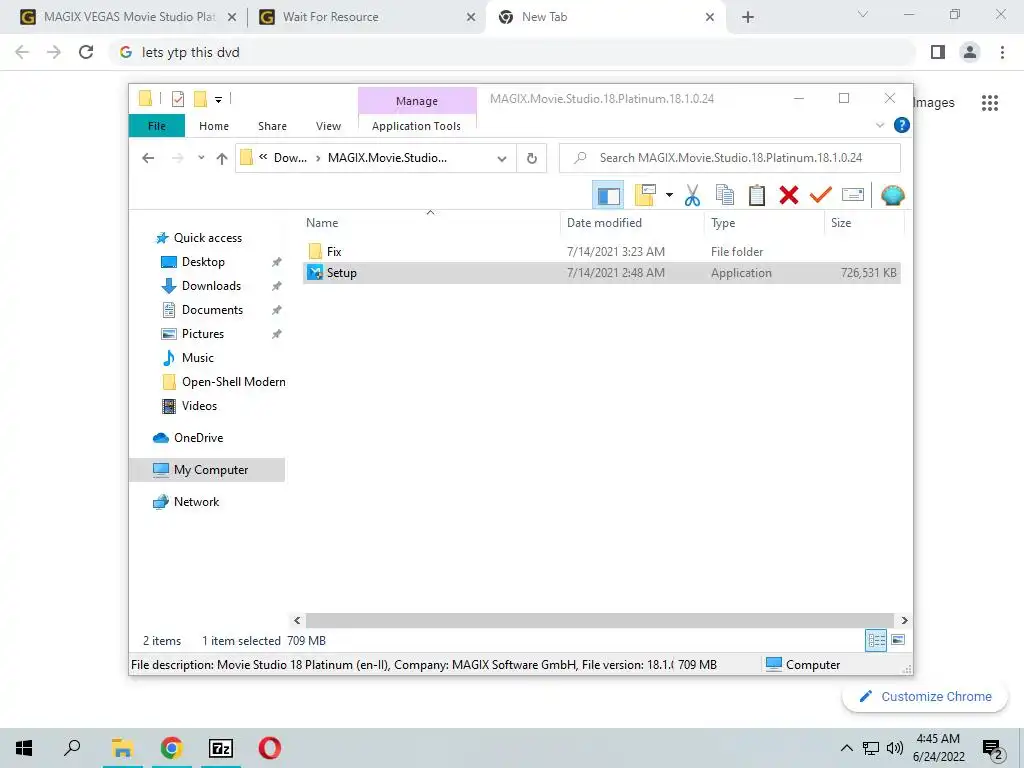Reload the page in Chrome
Viewport: 1024px width, 768px height.
(x=86, y=52)
